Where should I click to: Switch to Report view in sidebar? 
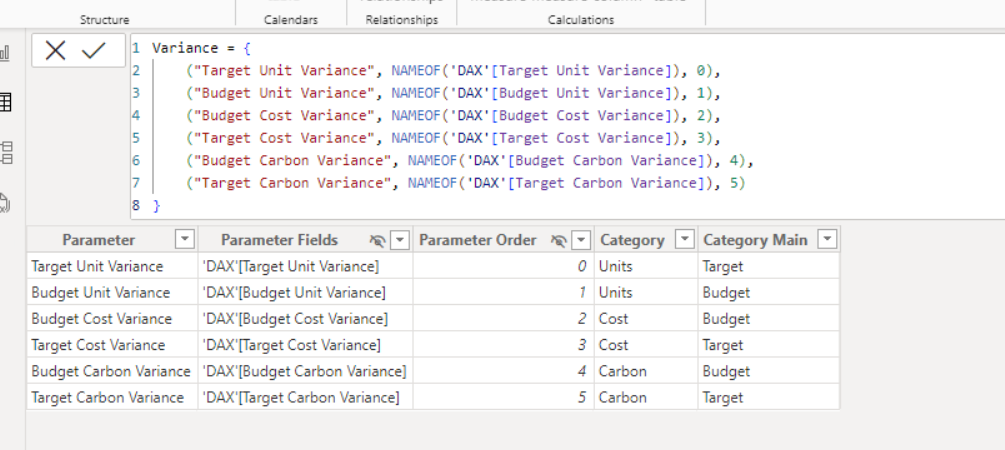coord(5,53)
